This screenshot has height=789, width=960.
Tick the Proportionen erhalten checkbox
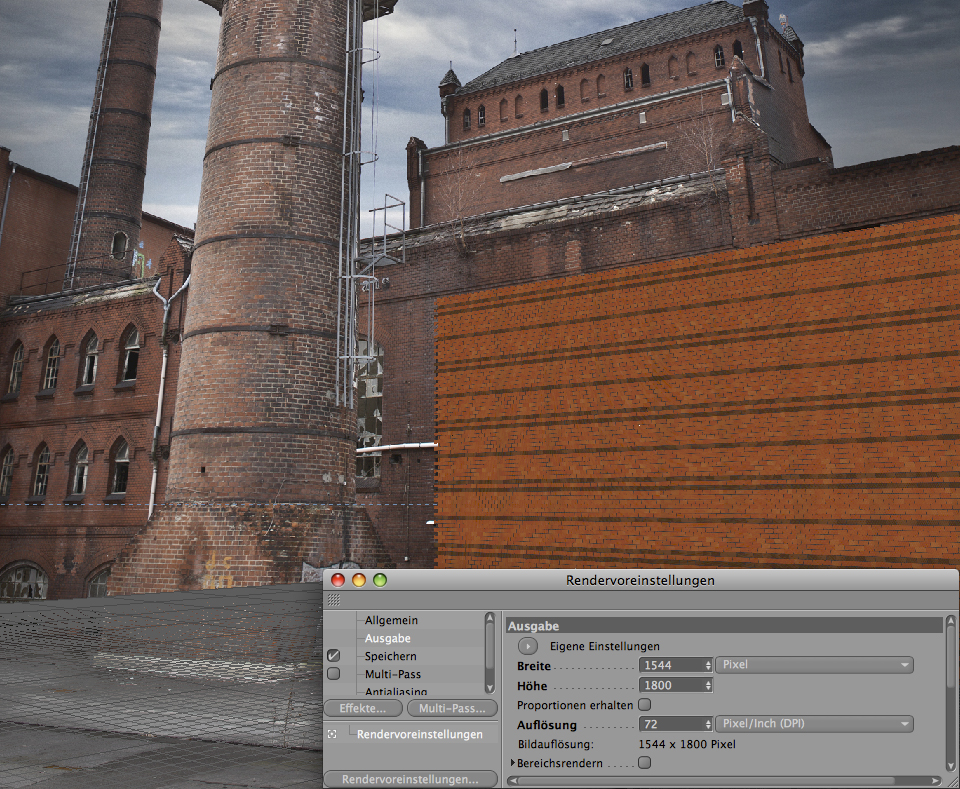click(x=644, y=705)
